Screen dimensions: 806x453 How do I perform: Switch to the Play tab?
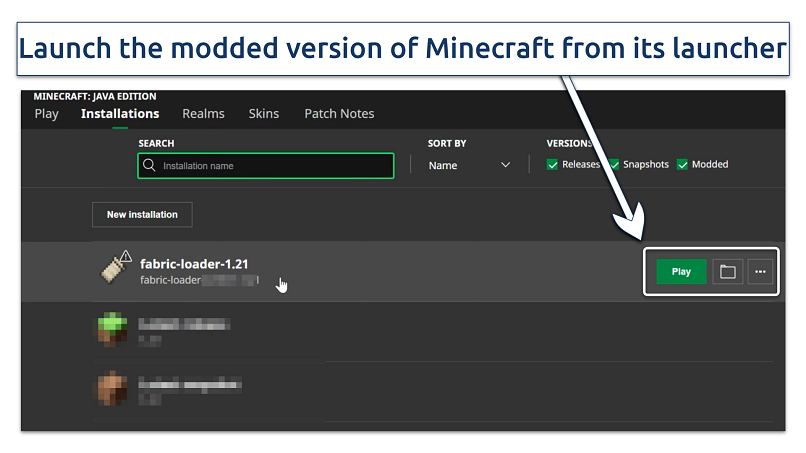(46, 114)
